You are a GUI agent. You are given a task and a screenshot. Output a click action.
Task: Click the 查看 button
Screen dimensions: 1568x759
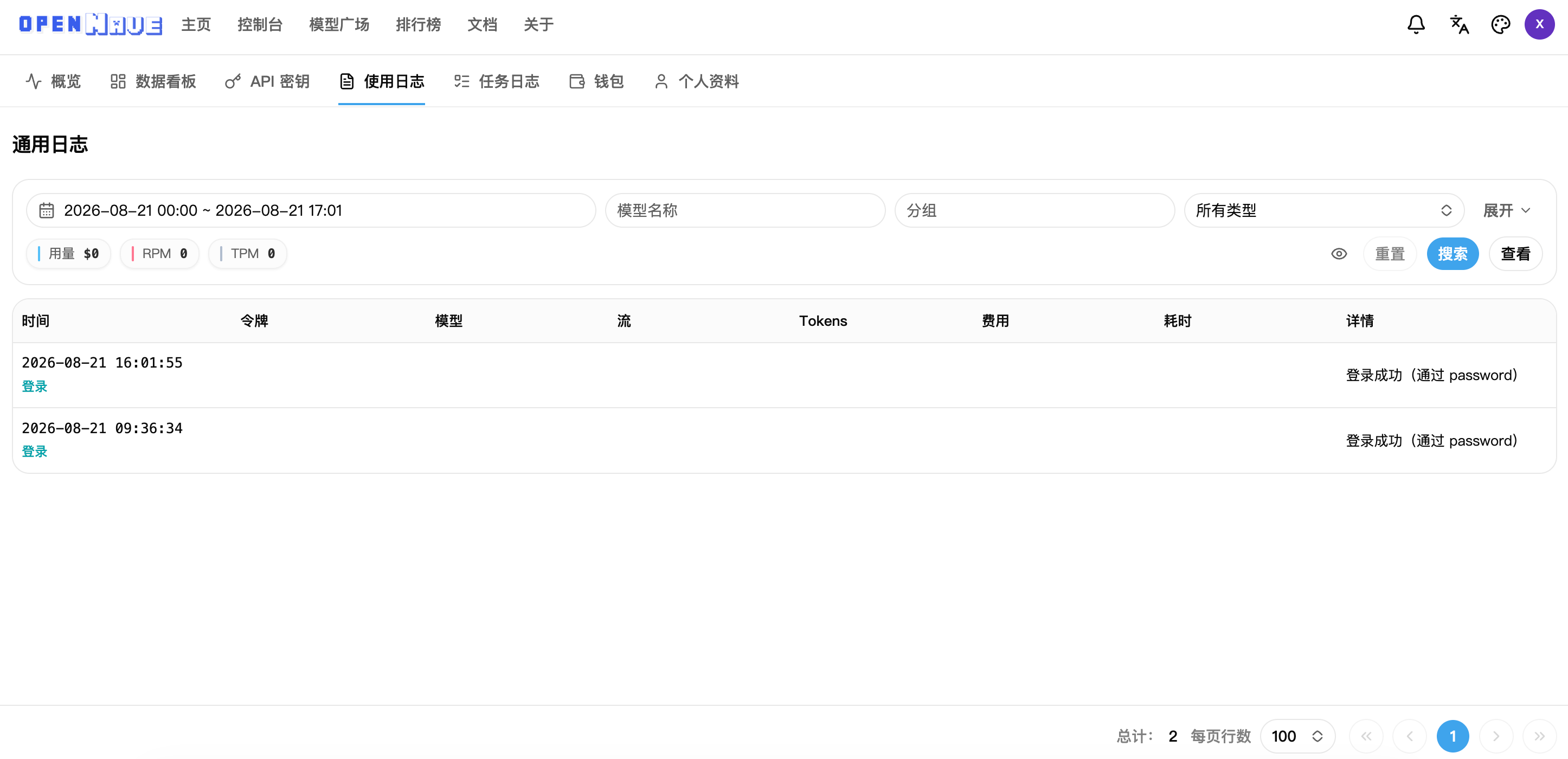(x=1515, y=254)
